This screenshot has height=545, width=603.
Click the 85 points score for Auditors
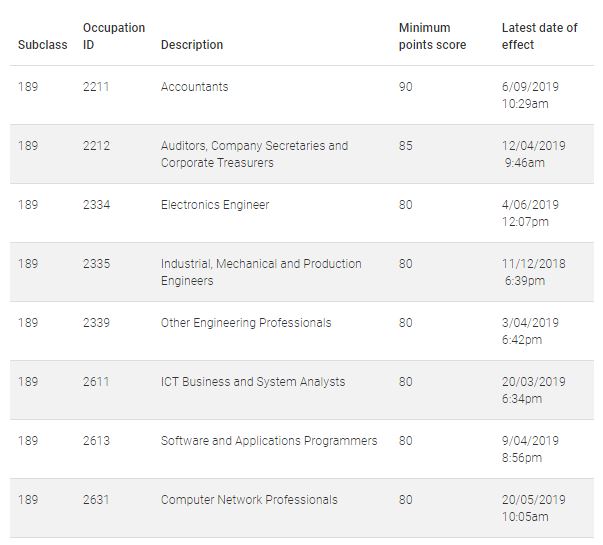[405, 146]
